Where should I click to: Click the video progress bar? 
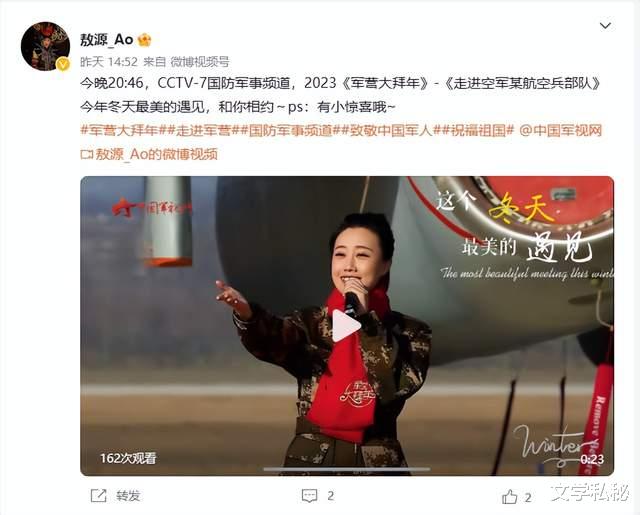(347, 469)
